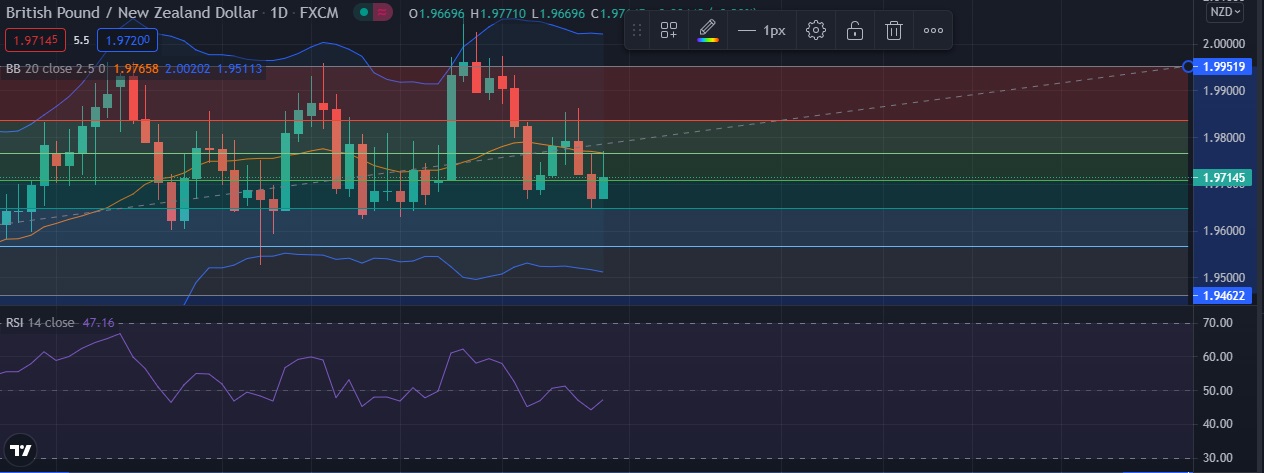Click the pink data mode indicator
Screen dimensions: 1264x473
tap(384, 13)
